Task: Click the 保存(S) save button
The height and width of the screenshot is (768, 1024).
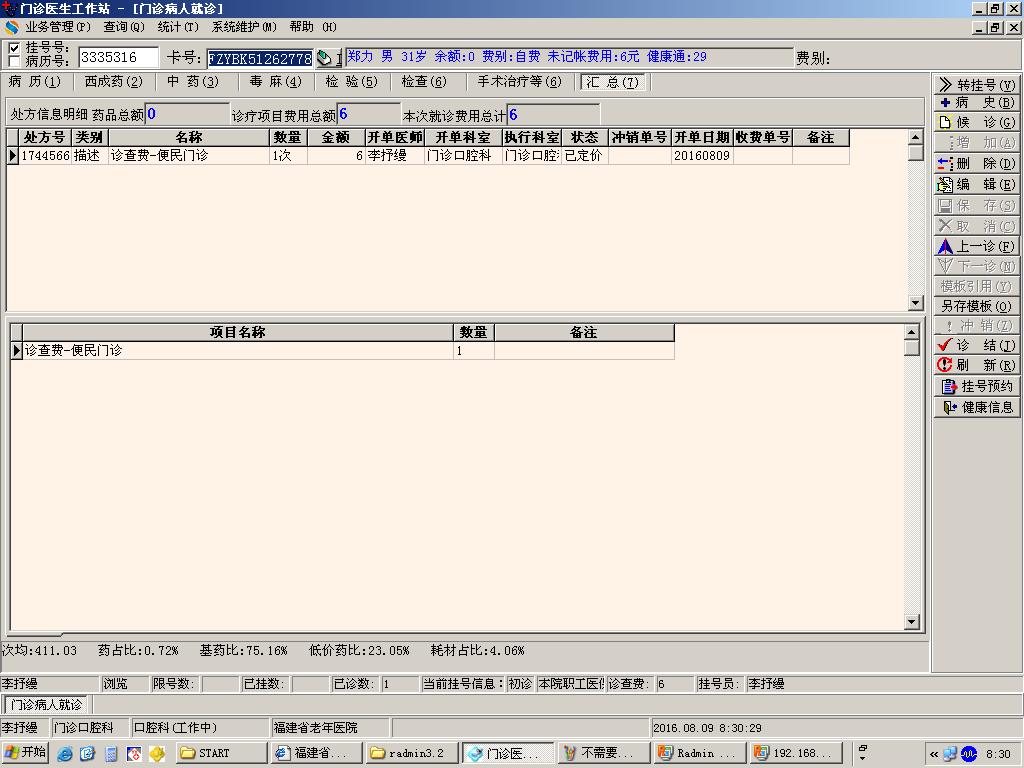Action: tap(976, 205)
